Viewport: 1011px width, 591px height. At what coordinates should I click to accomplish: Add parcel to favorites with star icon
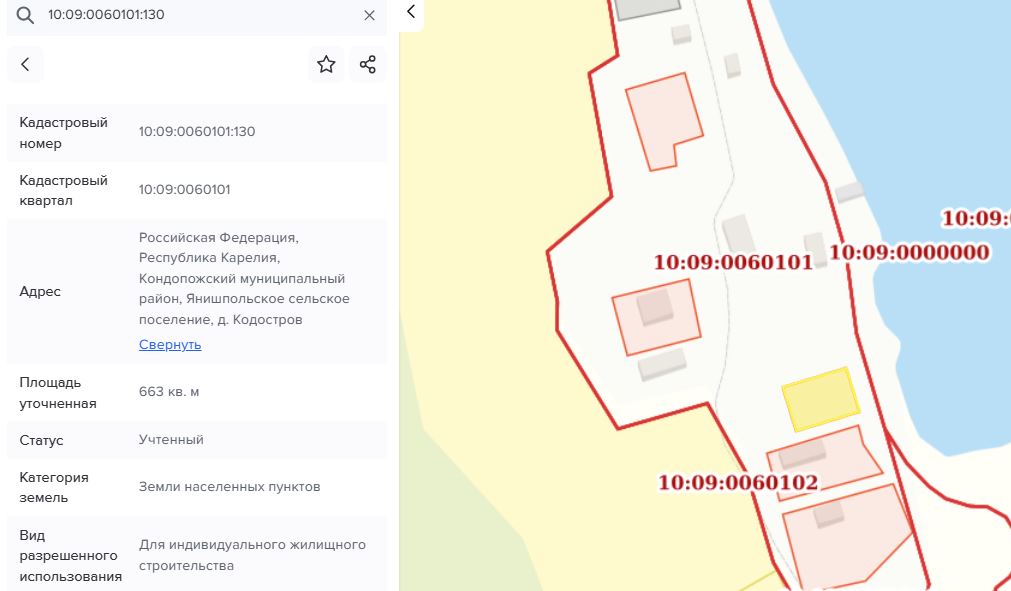326,64
